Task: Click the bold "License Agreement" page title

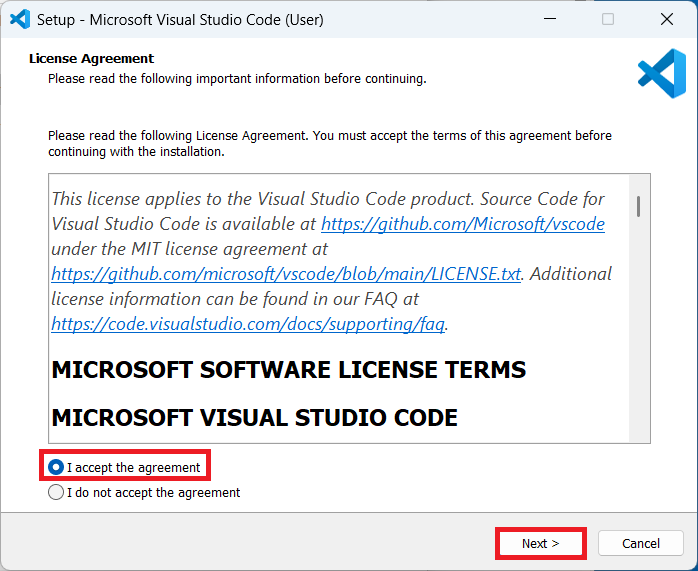Action: (91, 59)
